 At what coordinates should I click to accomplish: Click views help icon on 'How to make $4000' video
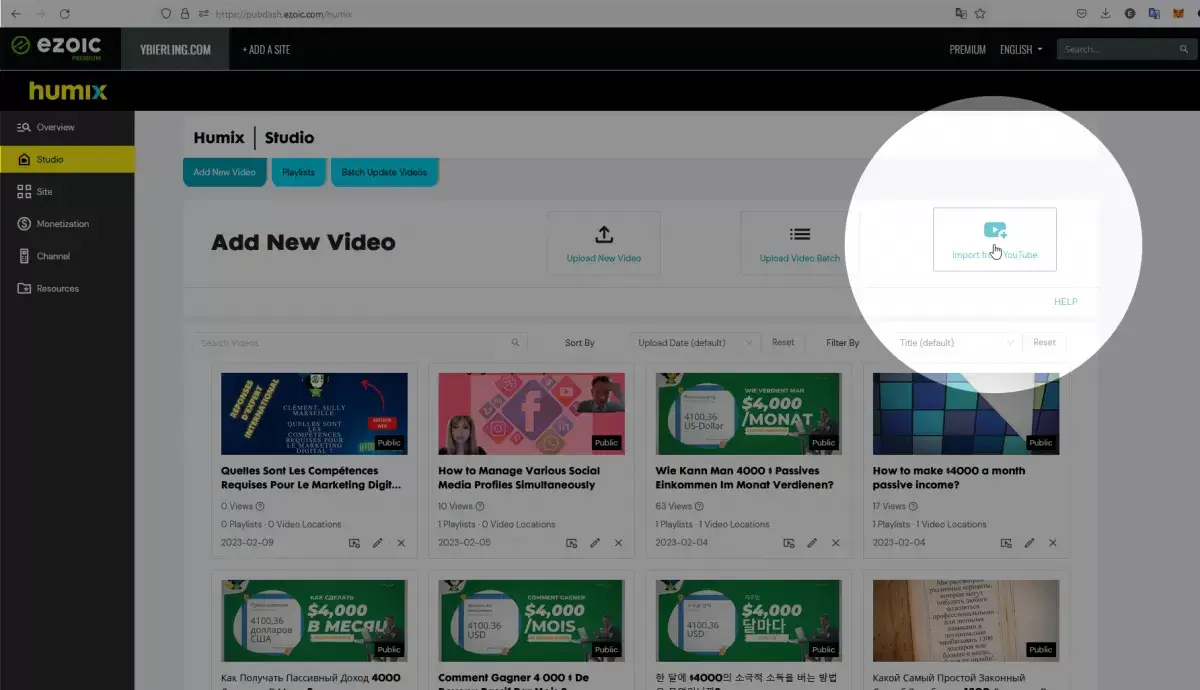[912, 507]
